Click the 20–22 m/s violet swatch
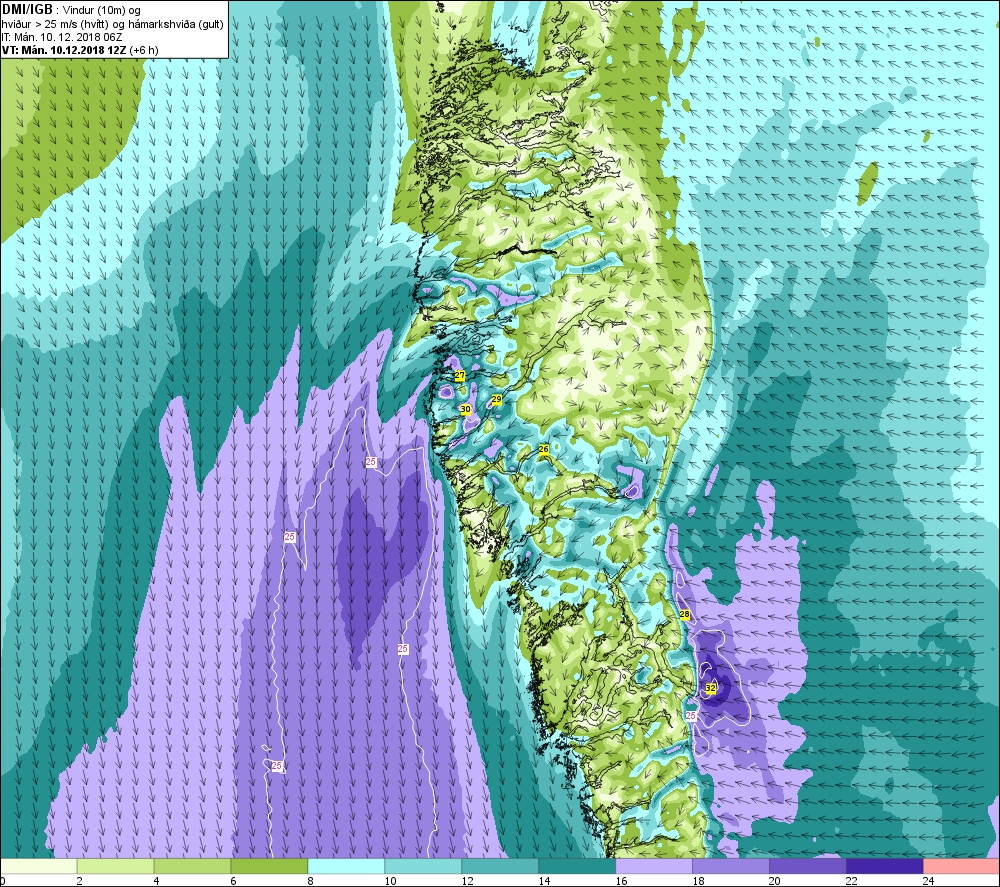1000x887 pixels. click(x=807, y=866)
